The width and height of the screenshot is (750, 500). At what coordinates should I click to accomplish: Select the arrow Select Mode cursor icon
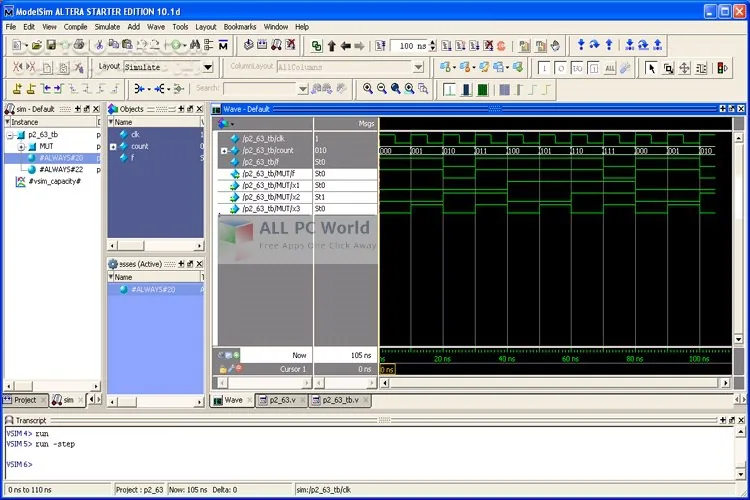pyautogui.click(x=651, y=68)
